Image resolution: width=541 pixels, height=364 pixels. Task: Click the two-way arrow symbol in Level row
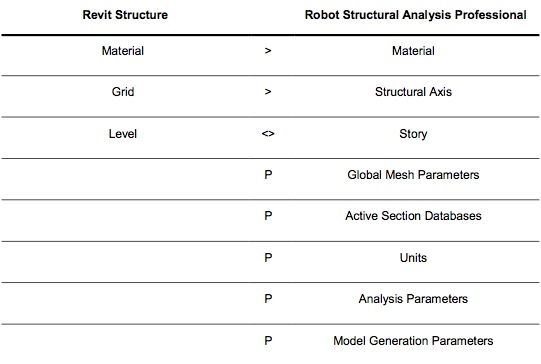pyautogui.click(x=268, y=134)
